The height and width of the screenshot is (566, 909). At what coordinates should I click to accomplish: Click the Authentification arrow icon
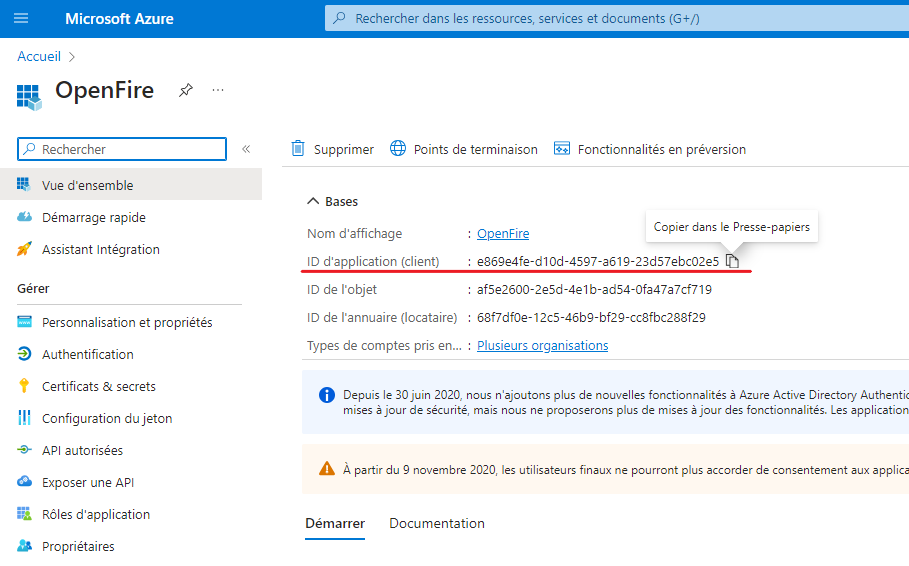24,354
